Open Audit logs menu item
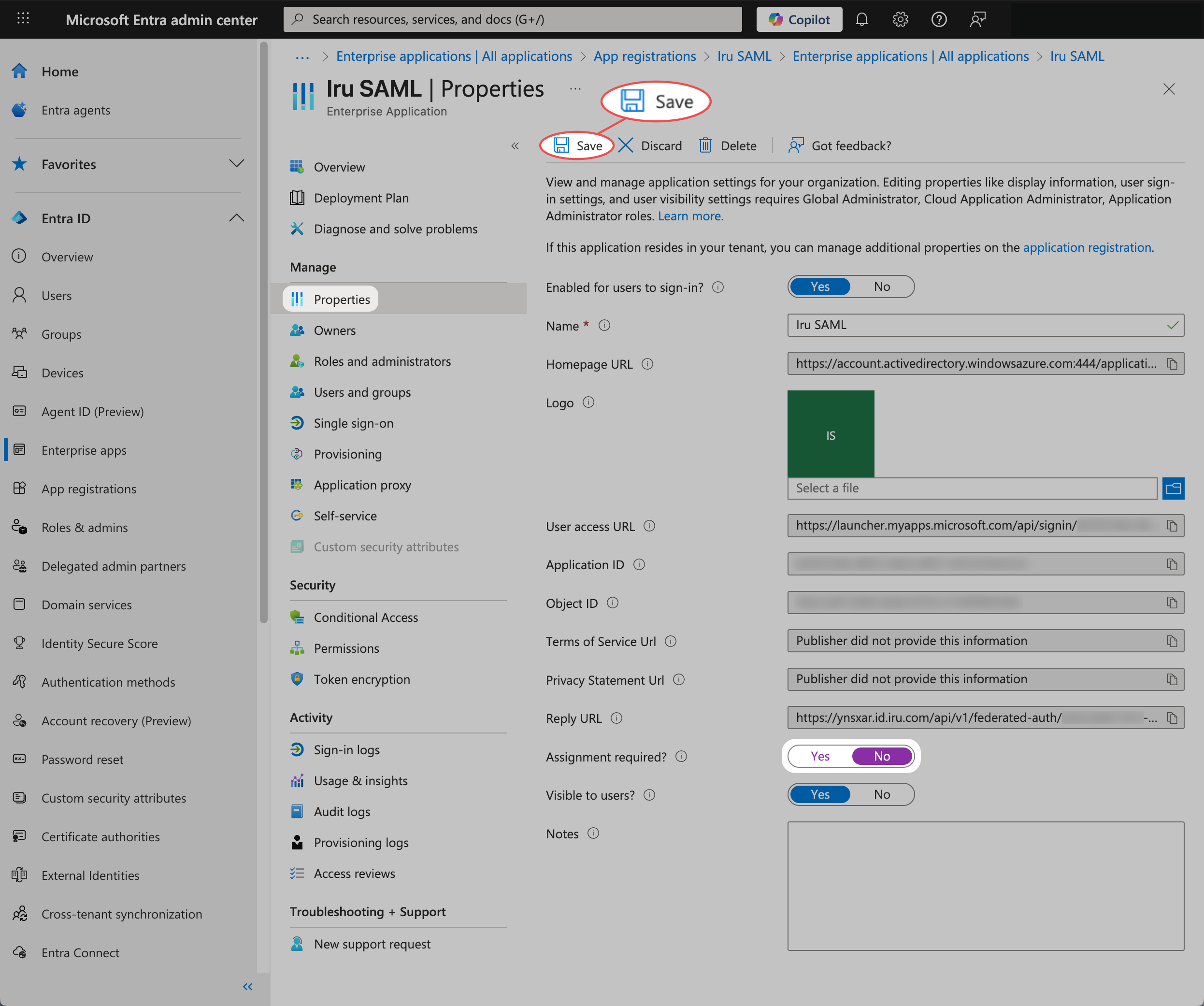The image size is (1204, 1006). 342,812
